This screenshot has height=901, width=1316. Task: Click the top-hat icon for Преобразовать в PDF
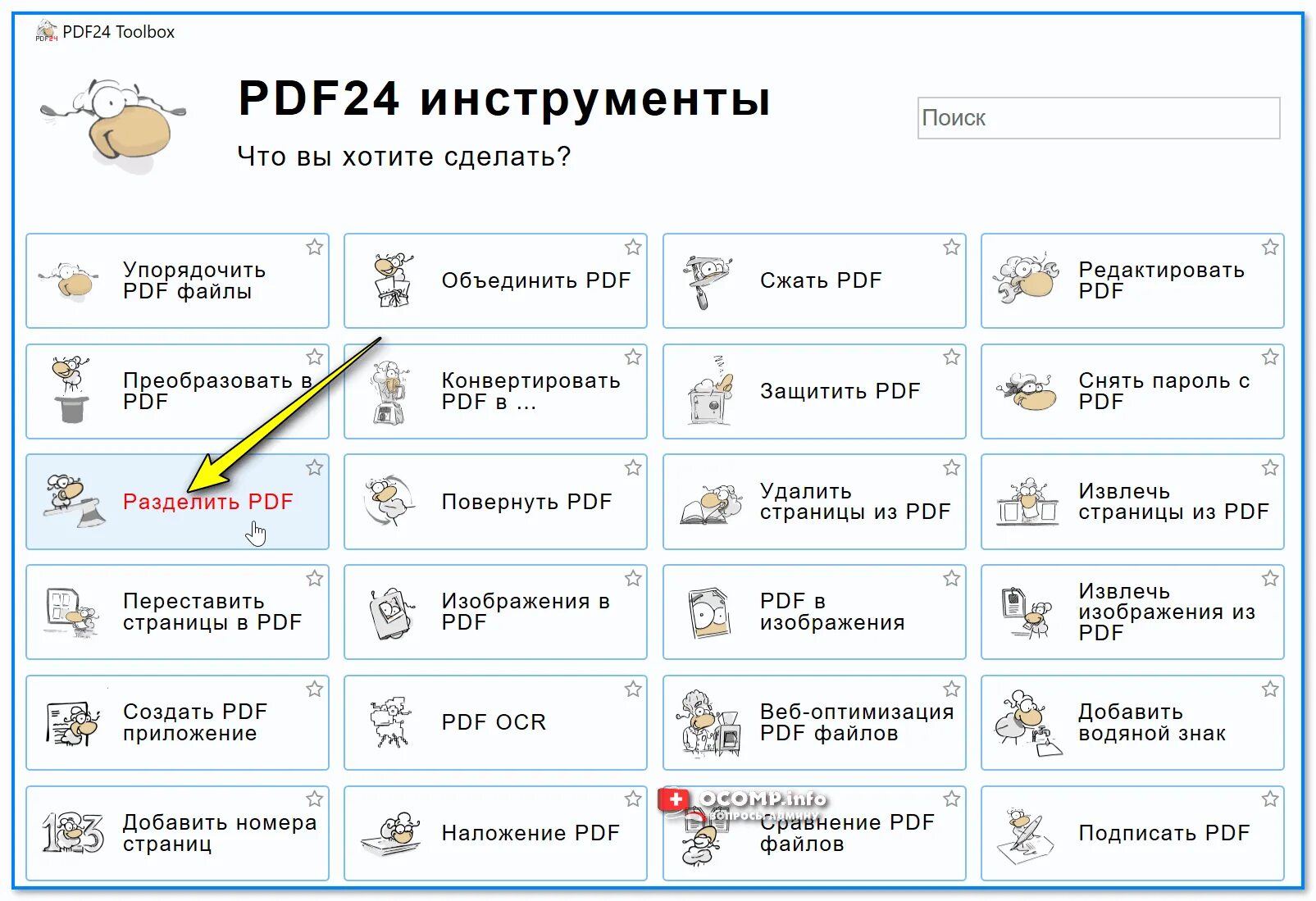[71, 390]
